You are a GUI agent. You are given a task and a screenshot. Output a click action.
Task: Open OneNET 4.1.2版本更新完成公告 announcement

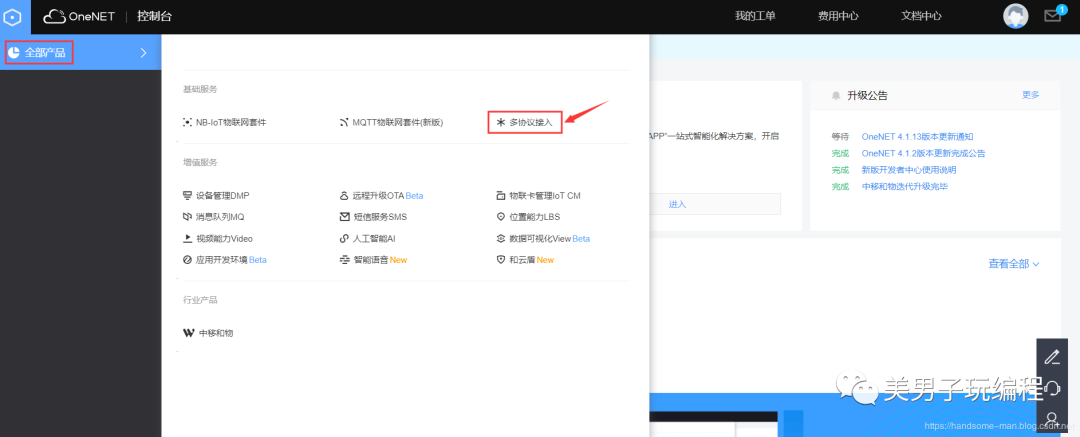pos(923,153)
